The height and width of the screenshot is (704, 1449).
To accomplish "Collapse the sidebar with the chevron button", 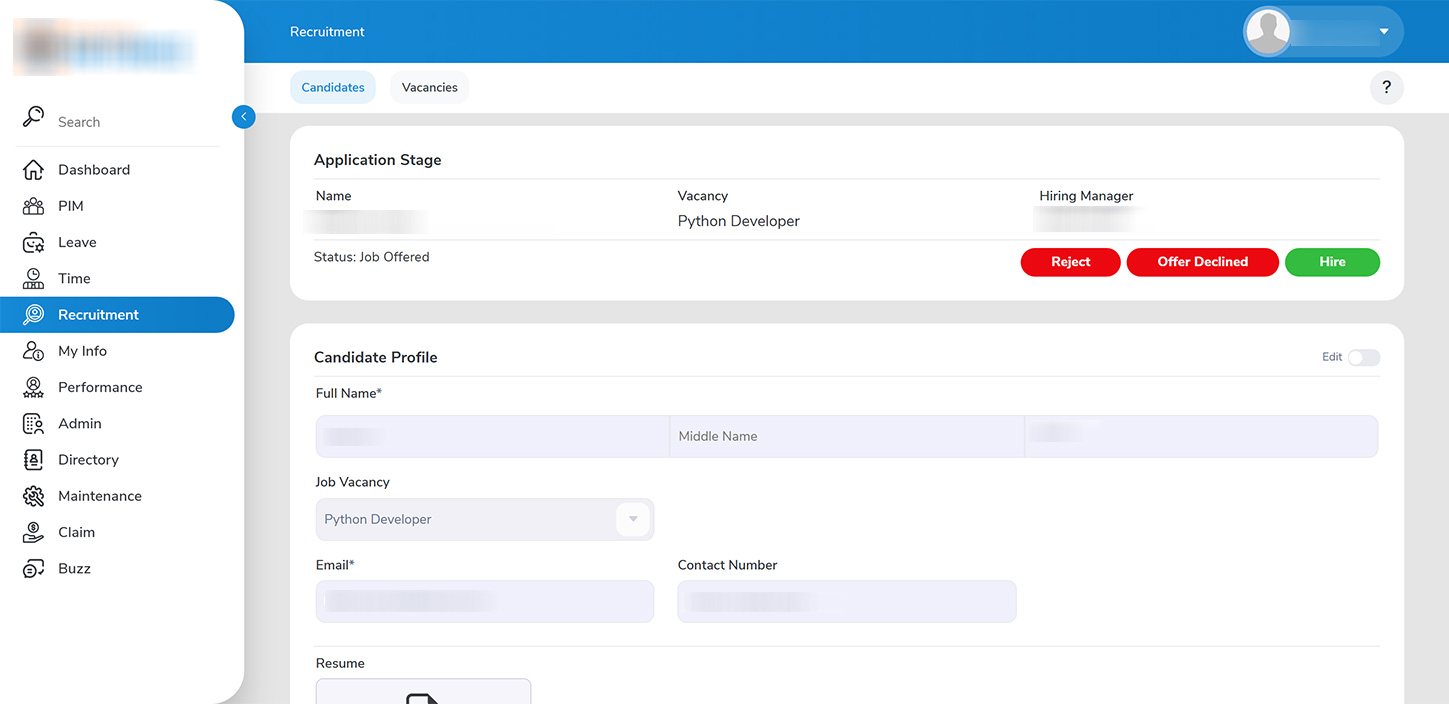I will [243, 117].
